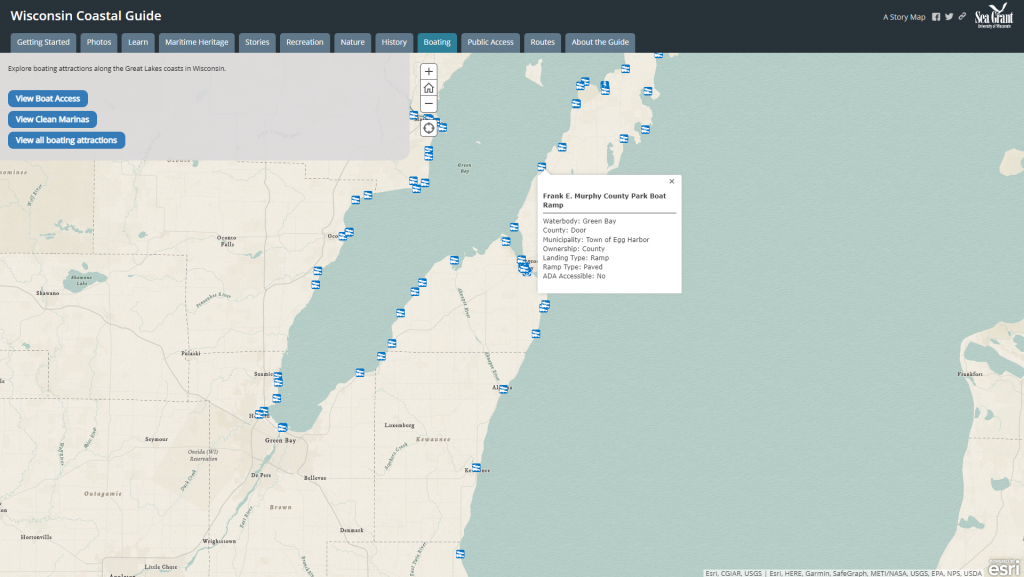Find my location on the map
This screenshot has width=1024, height=577.
click(x=428, y=128)
